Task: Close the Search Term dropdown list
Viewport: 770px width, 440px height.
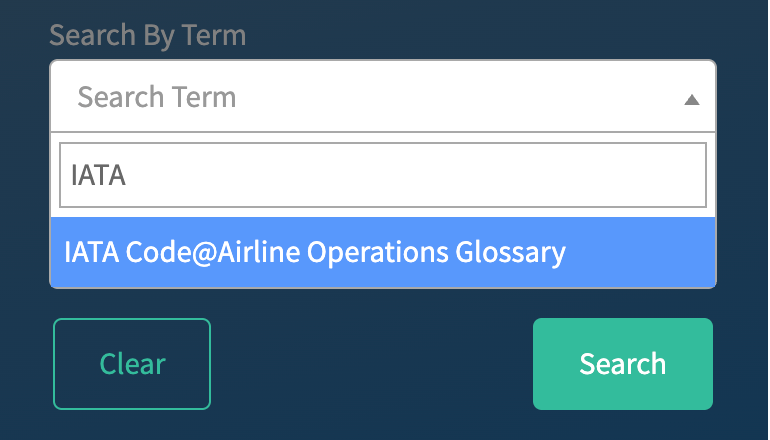Action: [x=691, y=99]
